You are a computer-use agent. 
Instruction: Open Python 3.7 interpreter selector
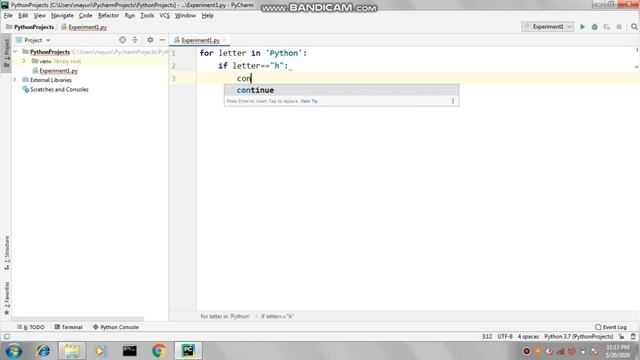coord(578,337)
